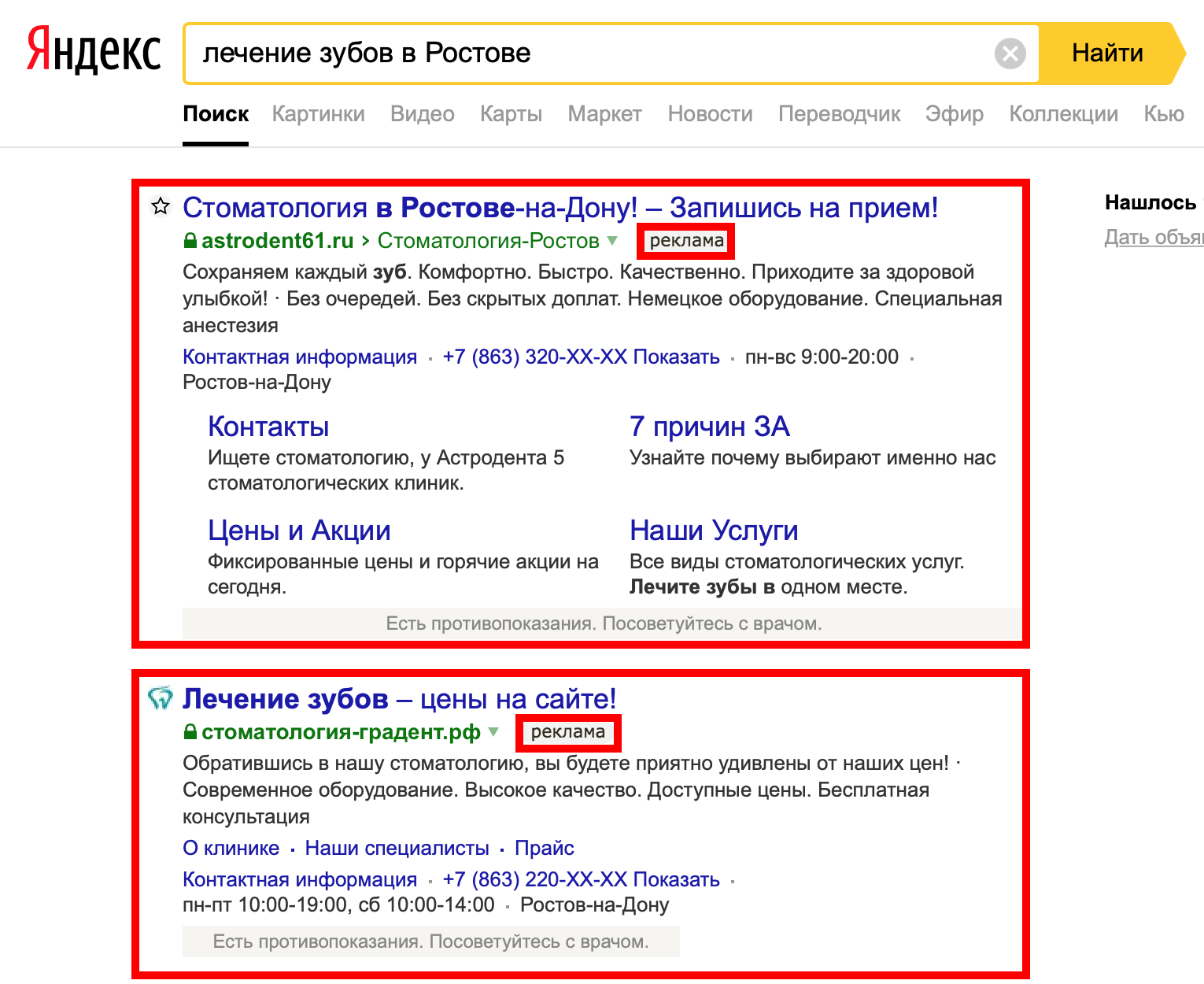Image resolution: width=1204 pixels, height=984 pixels.
Task: Click the реклама label on градент ad
Action: click(x=568, y=732)
